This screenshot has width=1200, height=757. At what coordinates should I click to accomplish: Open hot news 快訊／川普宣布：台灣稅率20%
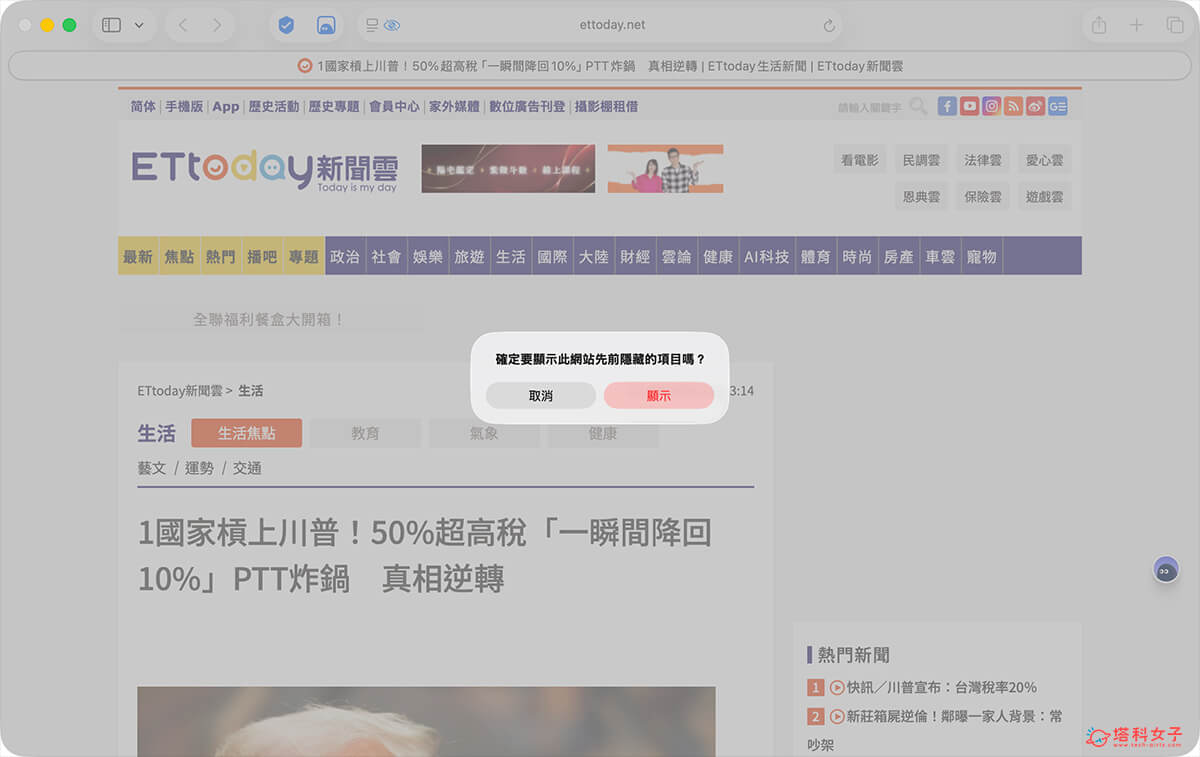[941, 688]
